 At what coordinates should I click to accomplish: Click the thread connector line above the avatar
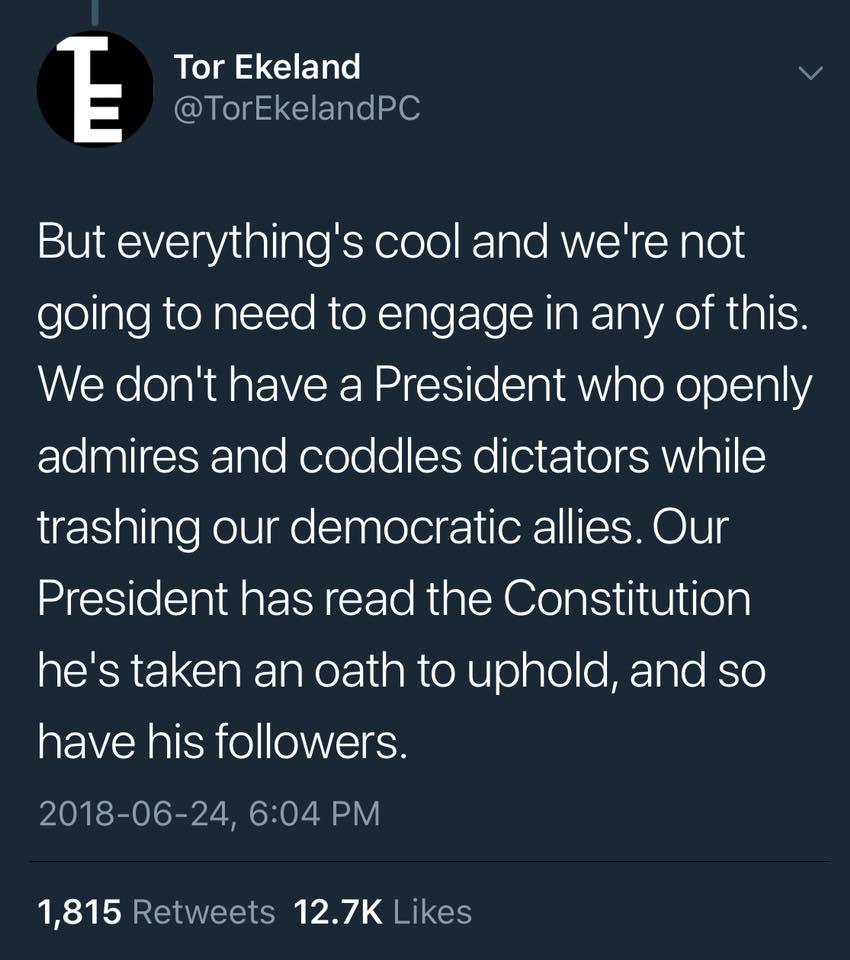[x=96, y=11]
